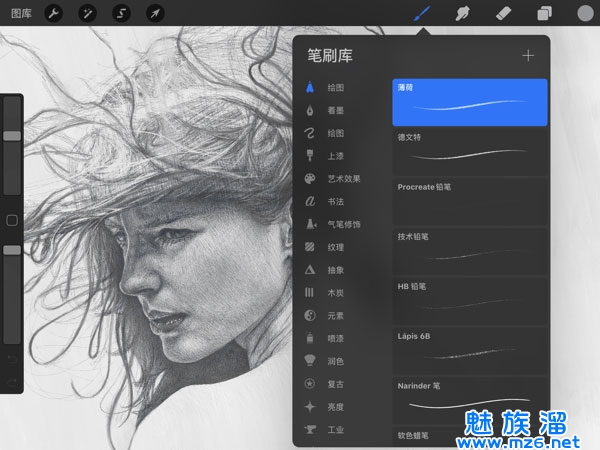Activate the Selection S-shaped tool
Screen dimensions: 600x450
coord(120,14)
